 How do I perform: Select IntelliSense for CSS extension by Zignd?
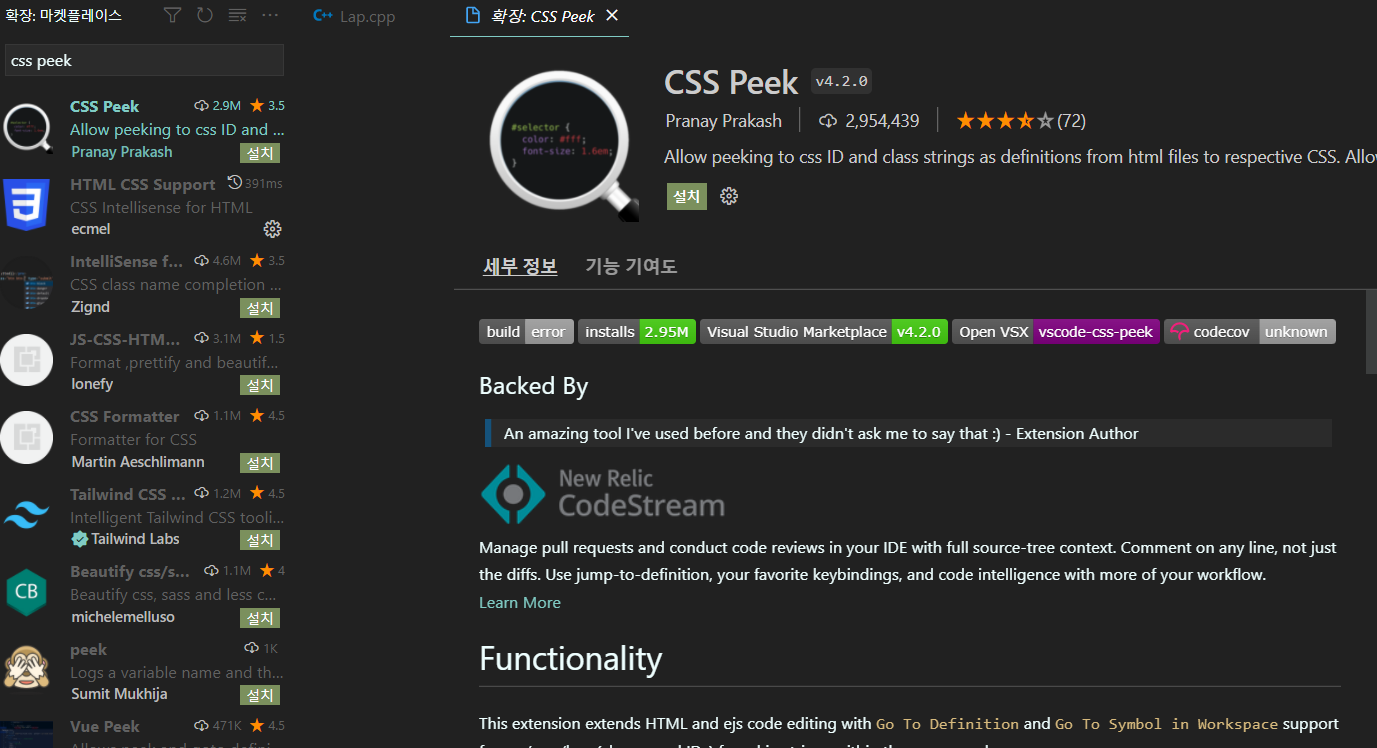[144, 283]
